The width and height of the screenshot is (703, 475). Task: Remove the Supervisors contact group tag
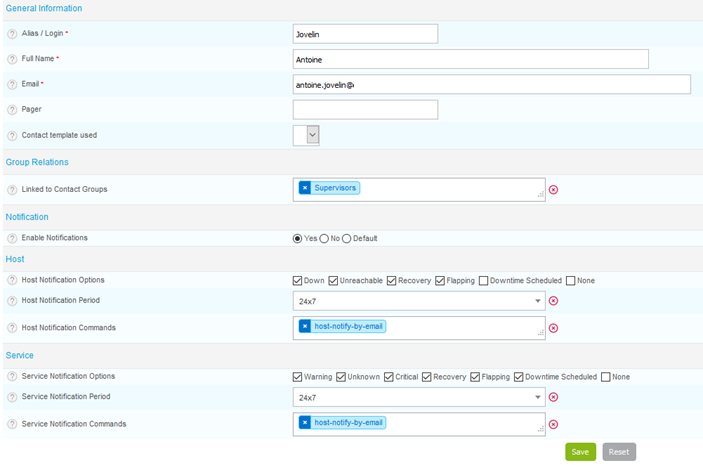(x=305, y=188)
